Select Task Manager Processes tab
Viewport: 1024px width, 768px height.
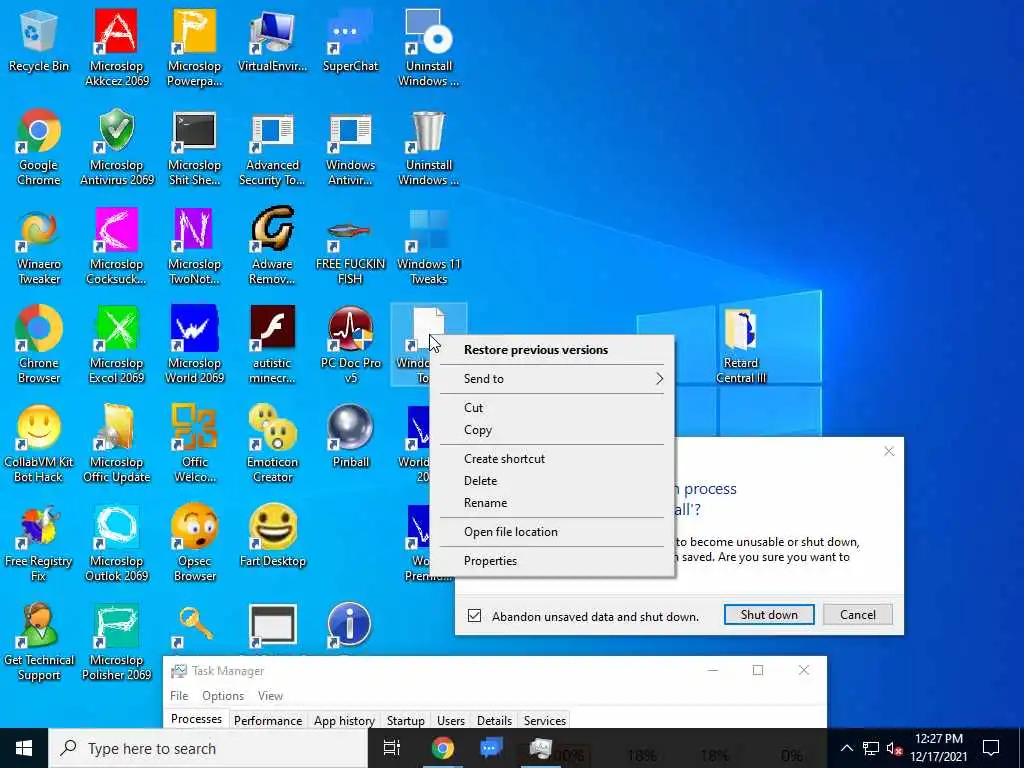[196, 719]
